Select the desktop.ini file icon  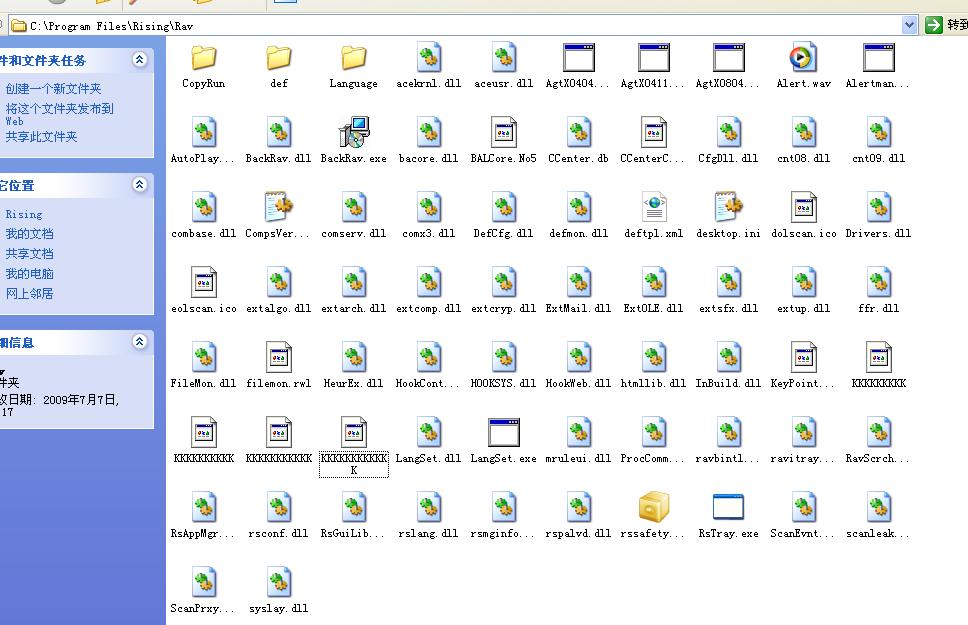tap(728, 207)
